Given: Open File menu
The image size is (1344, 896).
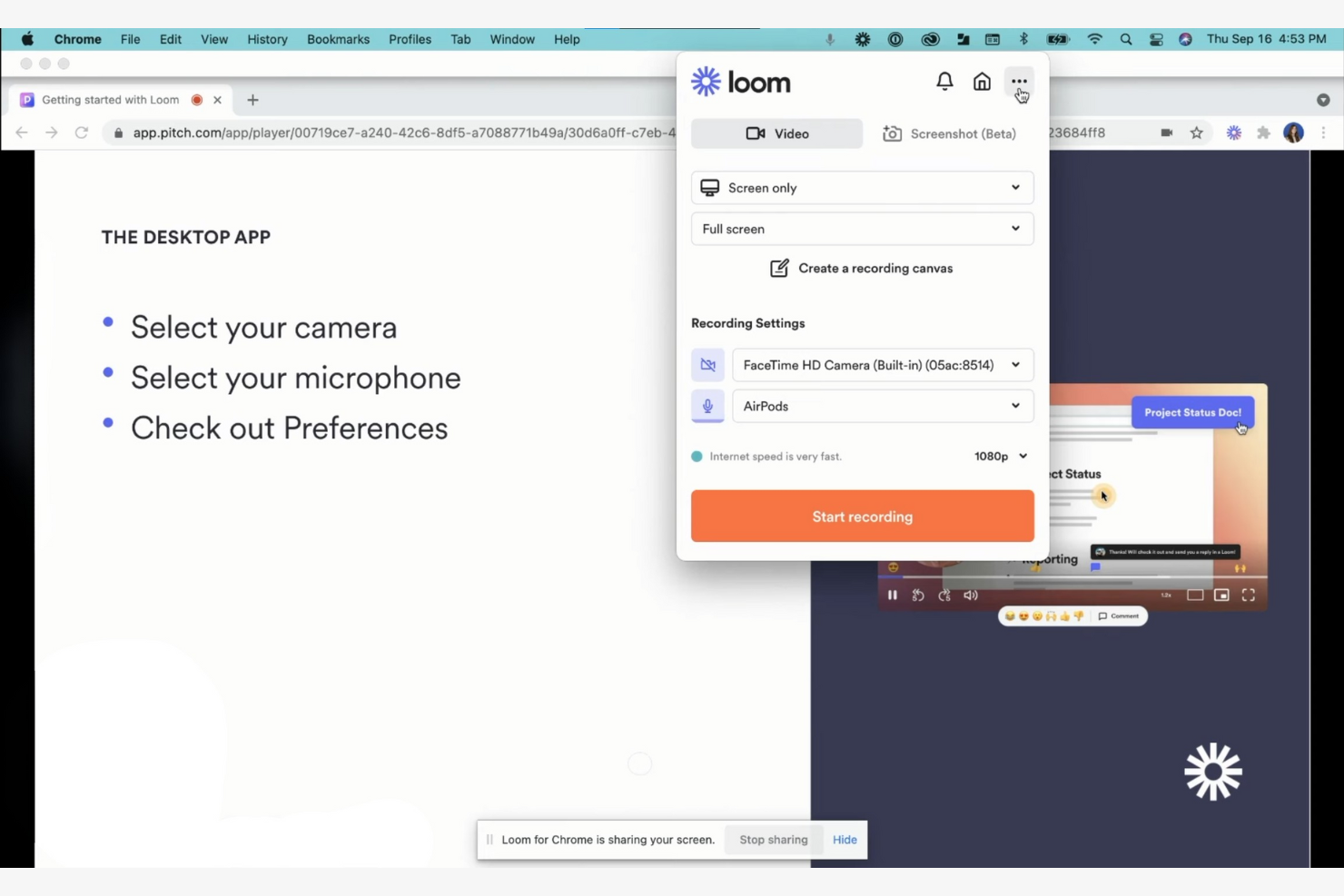Looking at the screenshot, I should (130, 39).
